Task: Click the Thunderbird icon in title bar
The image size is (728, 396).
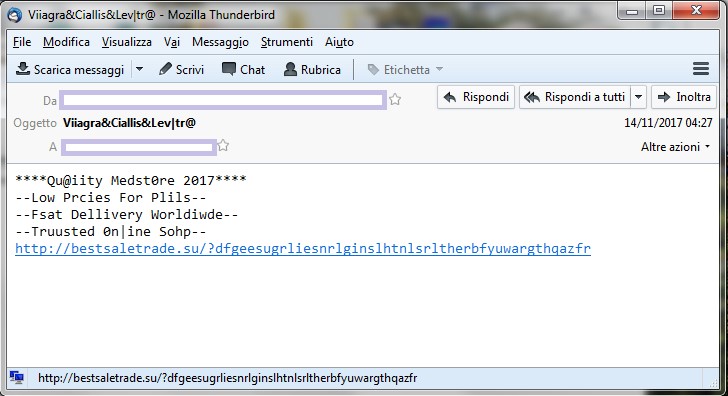Action: tap(14, 15)
